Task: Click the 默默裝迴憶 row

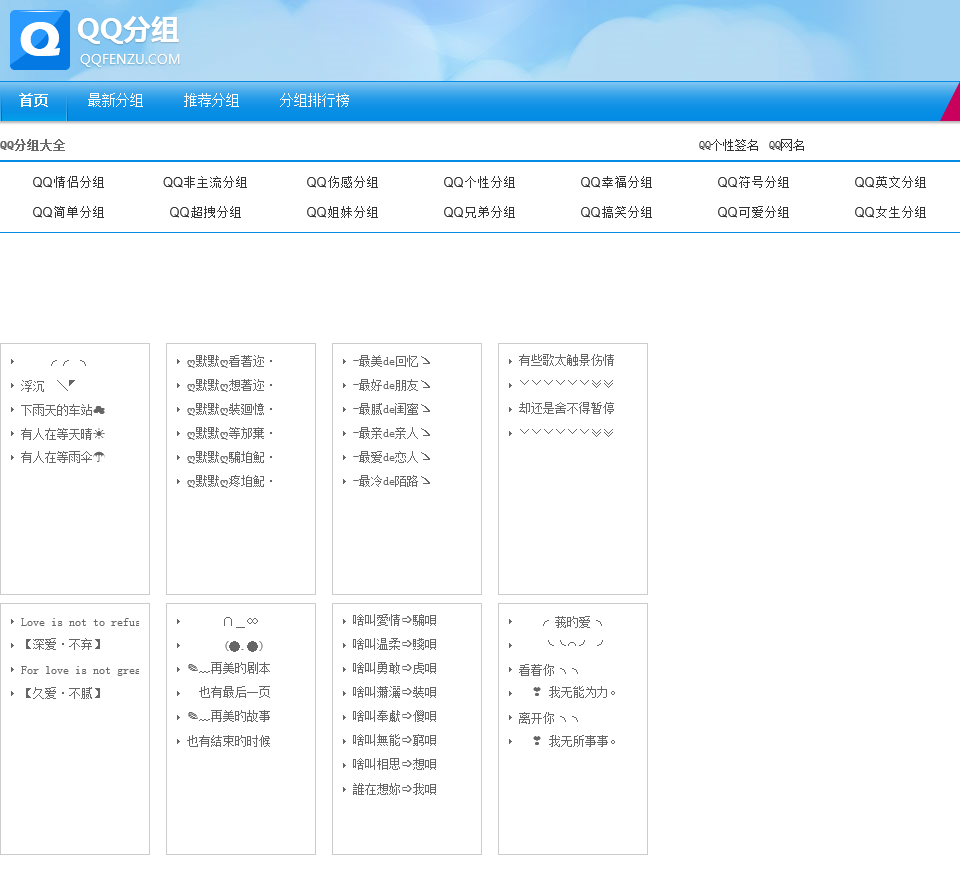Action: tap(230, 409)
